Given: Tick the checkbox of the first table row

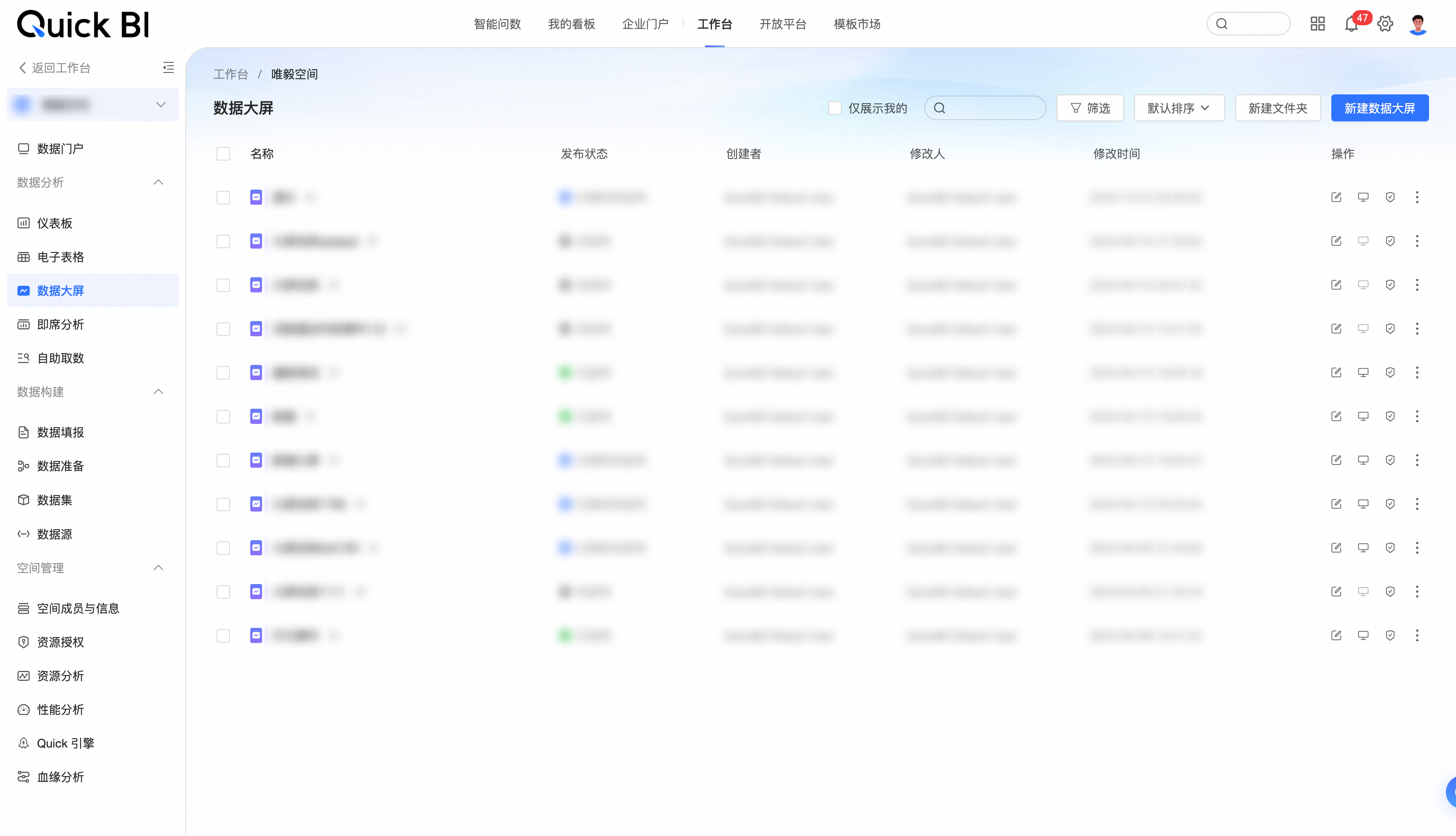Looking at the screenshot, I should click(x=223, y=198).
